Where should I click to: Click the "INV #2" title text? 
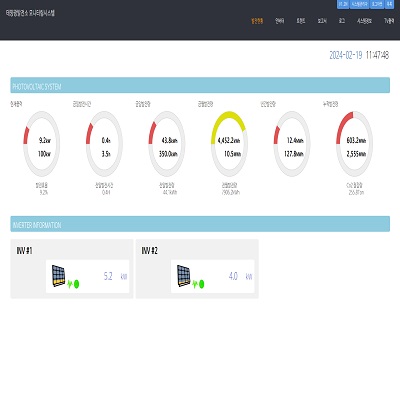pyautogui.click(x=150, y=251)
